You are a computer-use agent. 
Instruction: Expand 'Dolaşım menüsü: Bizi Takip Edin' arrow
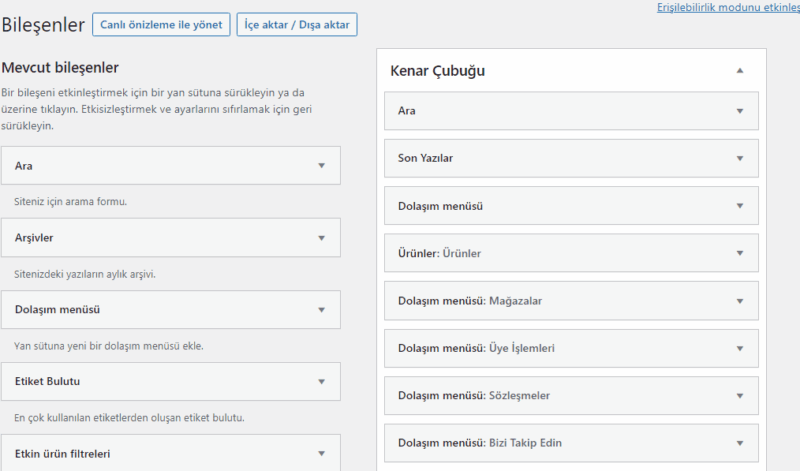pyautogui.click(x=740, y=443)
